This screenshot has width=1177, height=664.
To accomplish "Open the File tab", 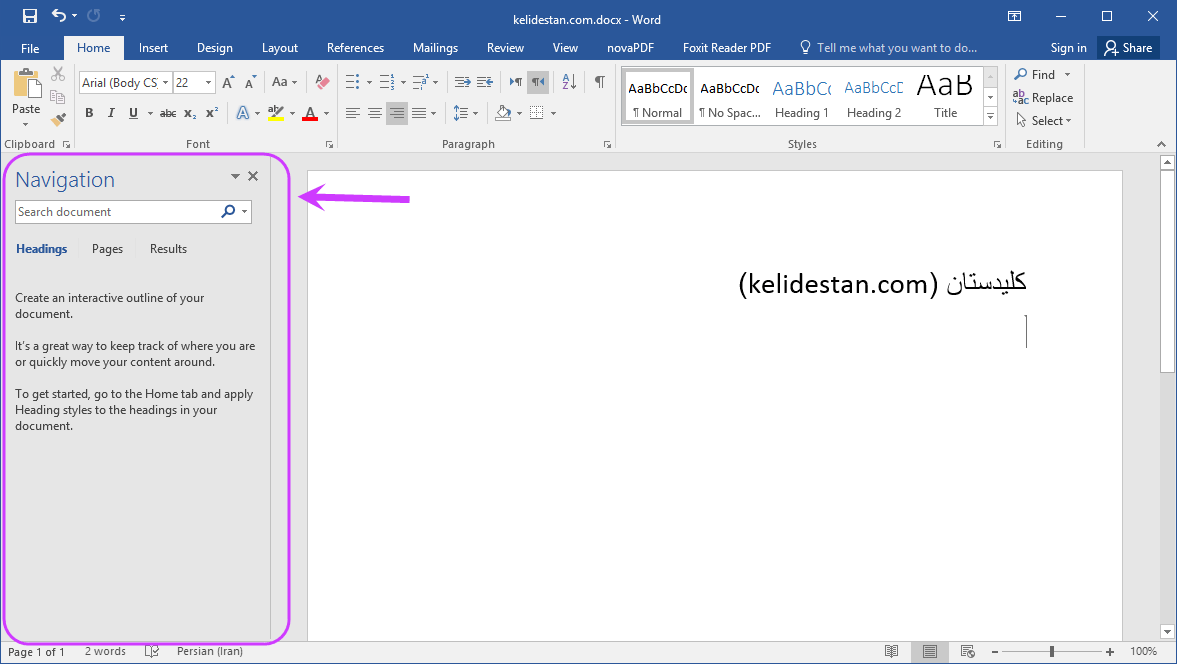I will [x=30, y=48].
